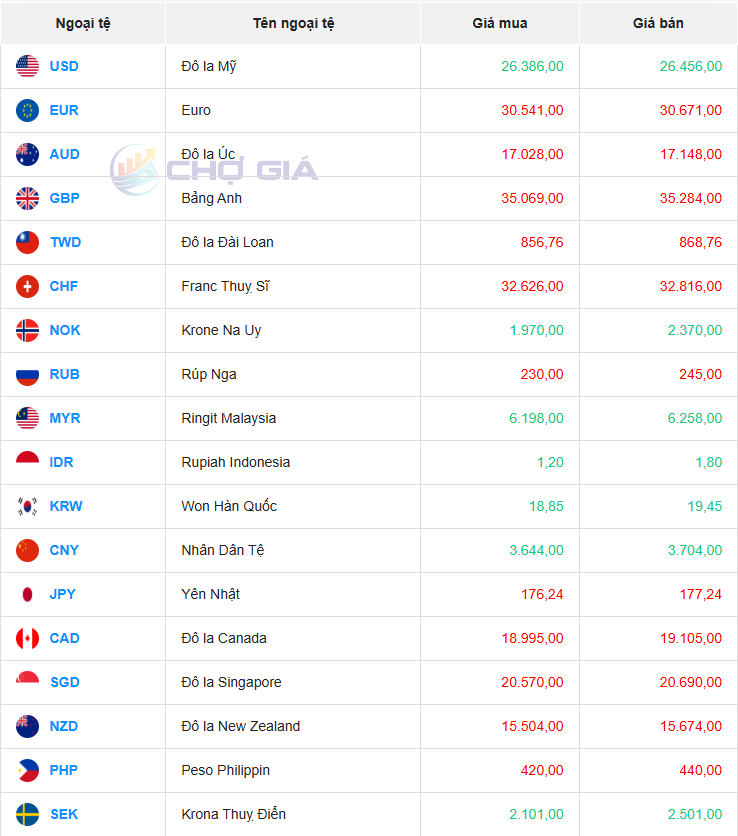This screenshot has width=738, height=836.
Task: Click the USD buy price 26.386,00
Action: click(x=533, y=67)
